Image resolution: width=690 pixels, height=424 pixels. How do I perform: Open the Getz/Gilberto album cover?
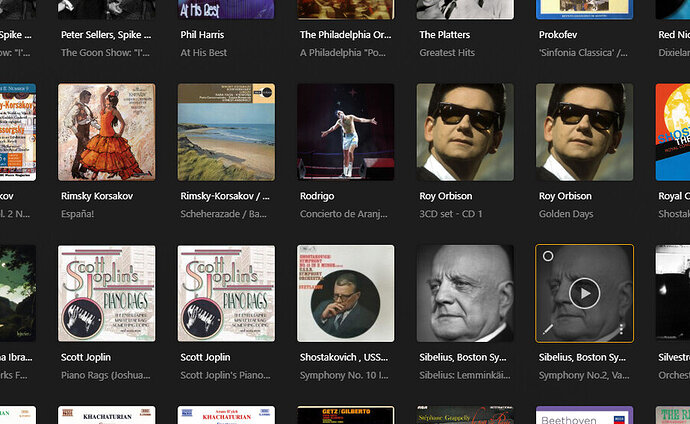tap(346, 415)
